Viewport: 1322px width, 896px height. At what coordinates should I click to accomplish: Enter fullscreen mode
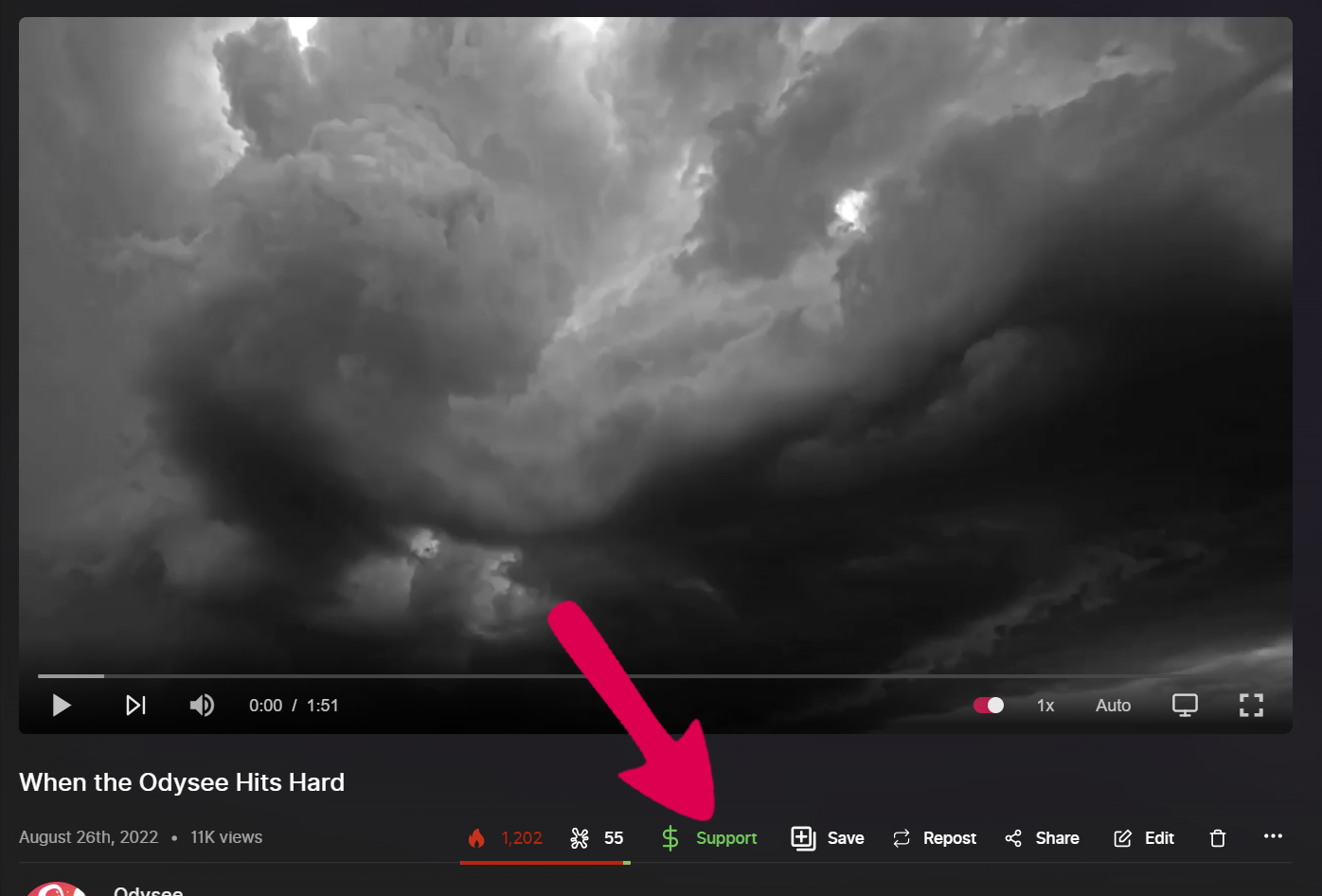click(x=1251, y=706)
